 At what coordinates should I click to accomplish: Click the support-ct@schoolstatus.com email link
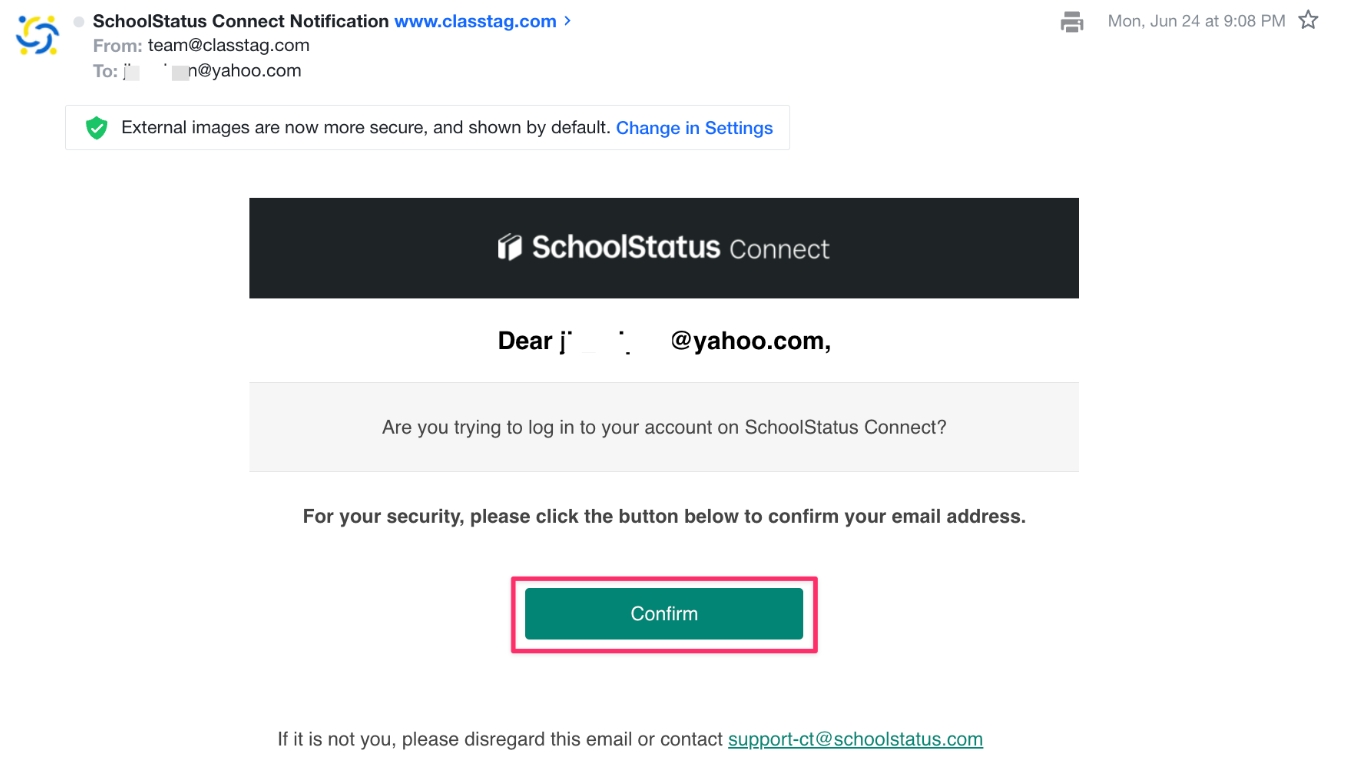click(855, 739)
